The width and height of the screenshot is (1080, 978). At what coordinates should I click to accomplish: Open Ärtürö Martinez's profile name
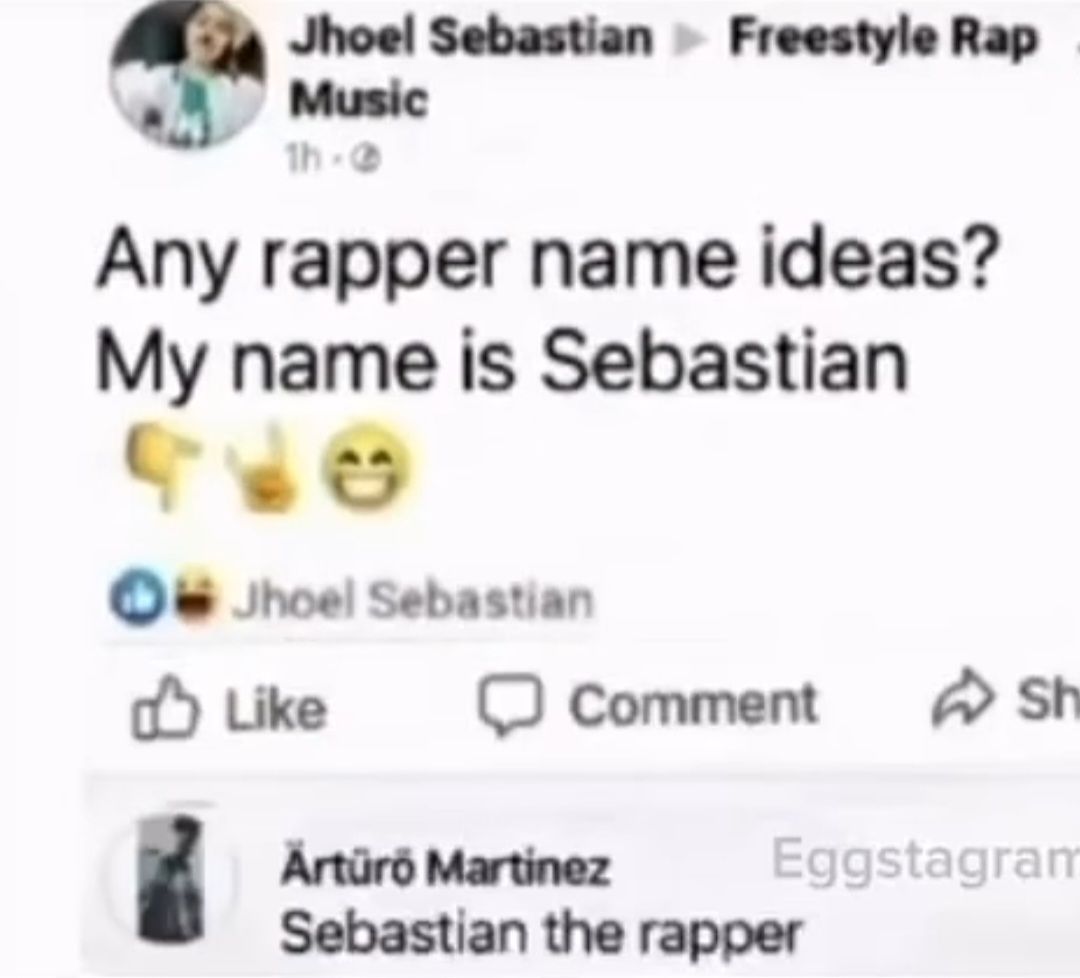(x=445, y=866)
